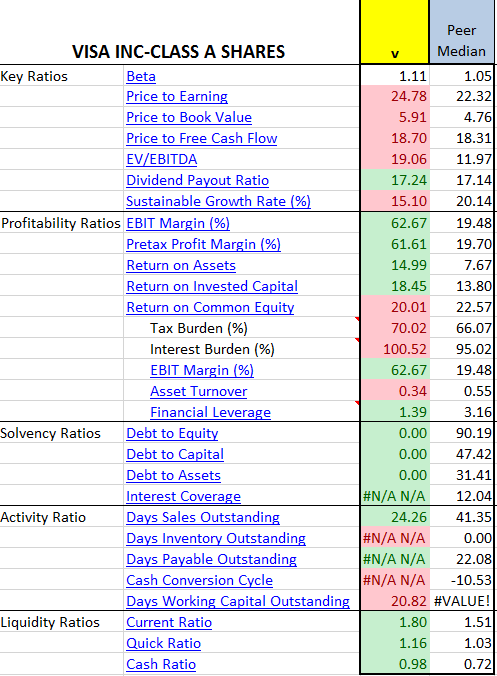Click the Price to Earning link
The height and width of the screenshot is (676, 497).
[177, 97]
